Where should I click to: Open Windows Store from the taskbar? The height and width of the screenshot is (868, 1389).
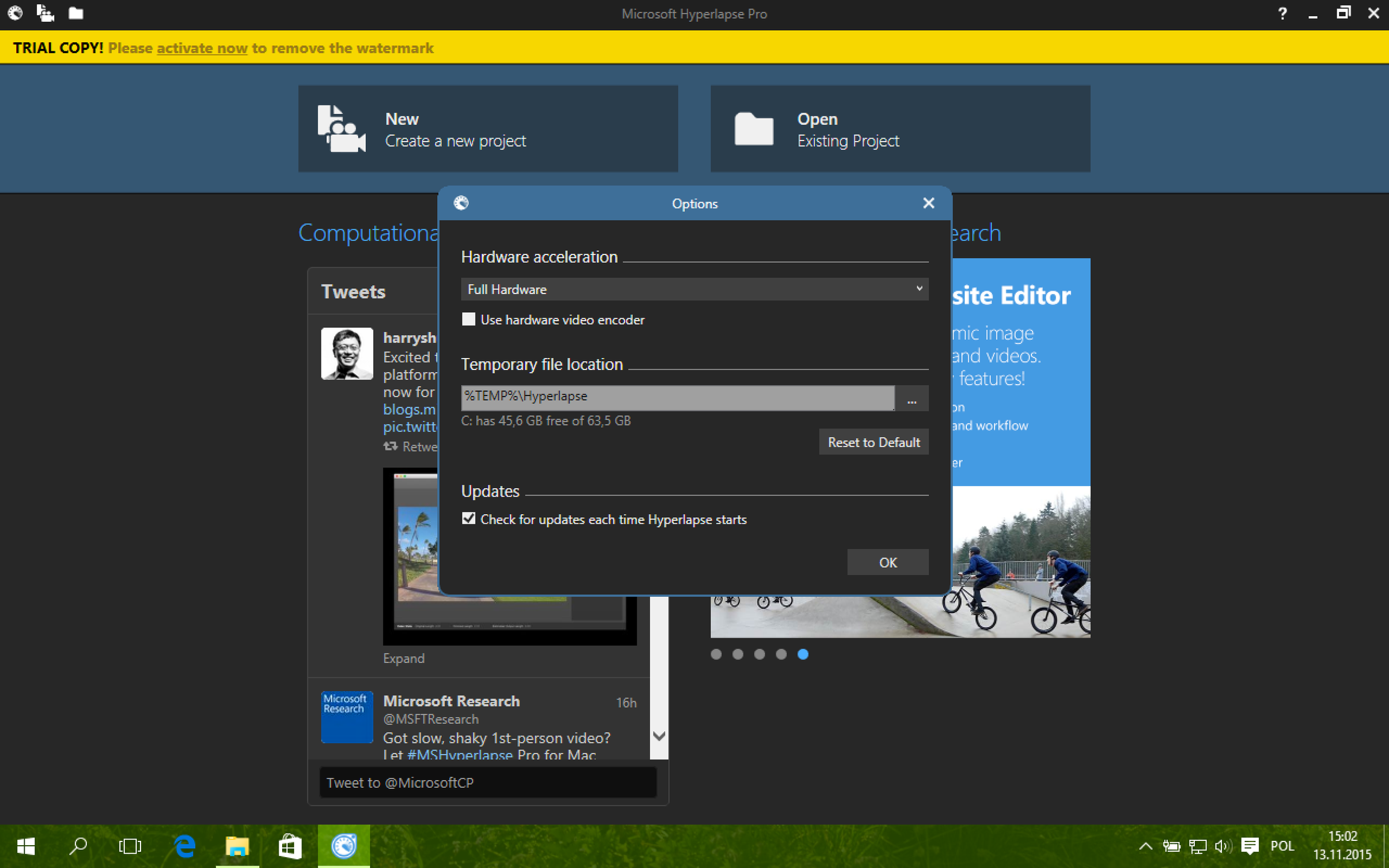(289, 846)
